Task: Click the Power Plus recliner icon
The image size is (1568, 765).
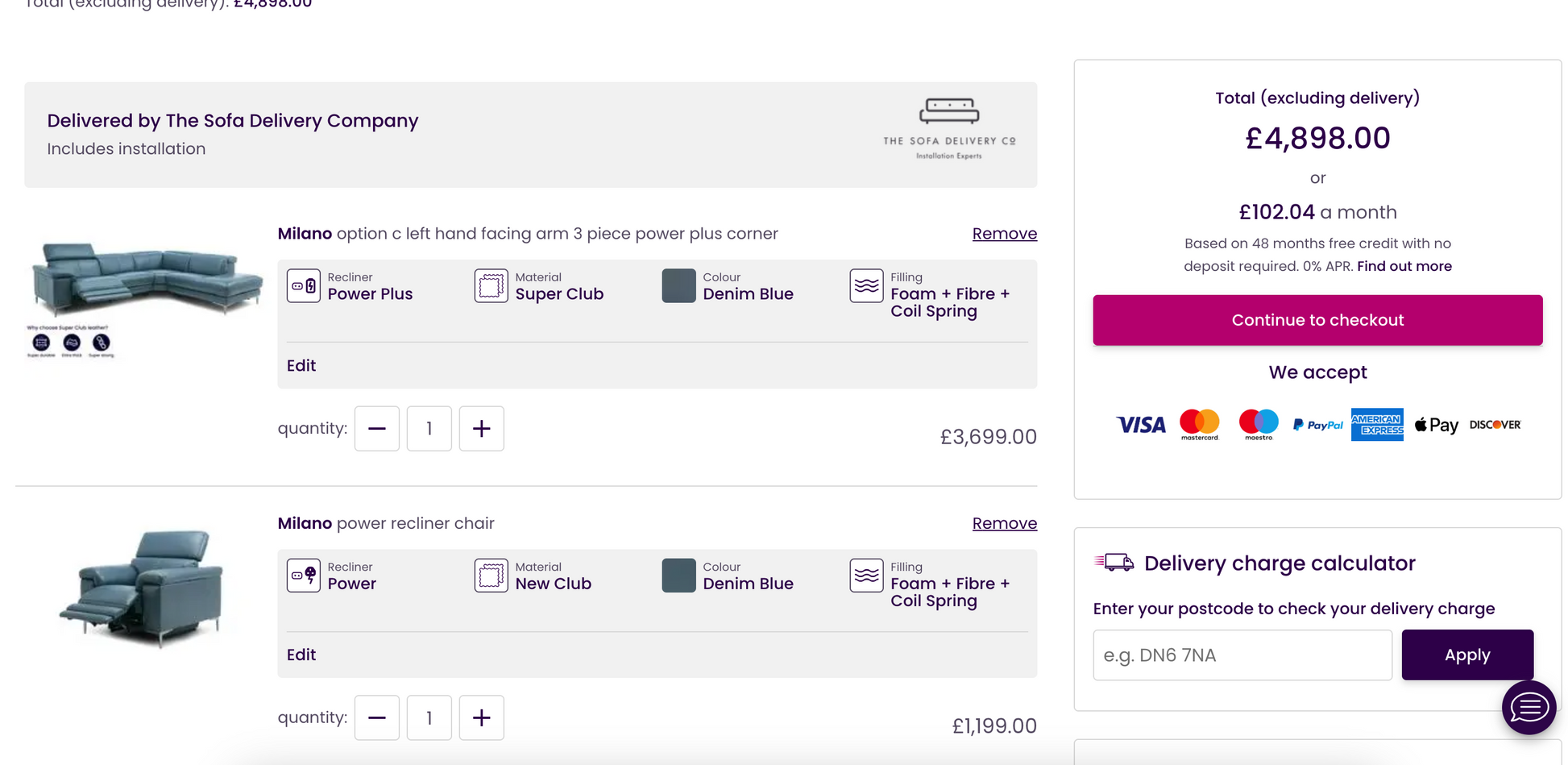Action: click(304, 286)
